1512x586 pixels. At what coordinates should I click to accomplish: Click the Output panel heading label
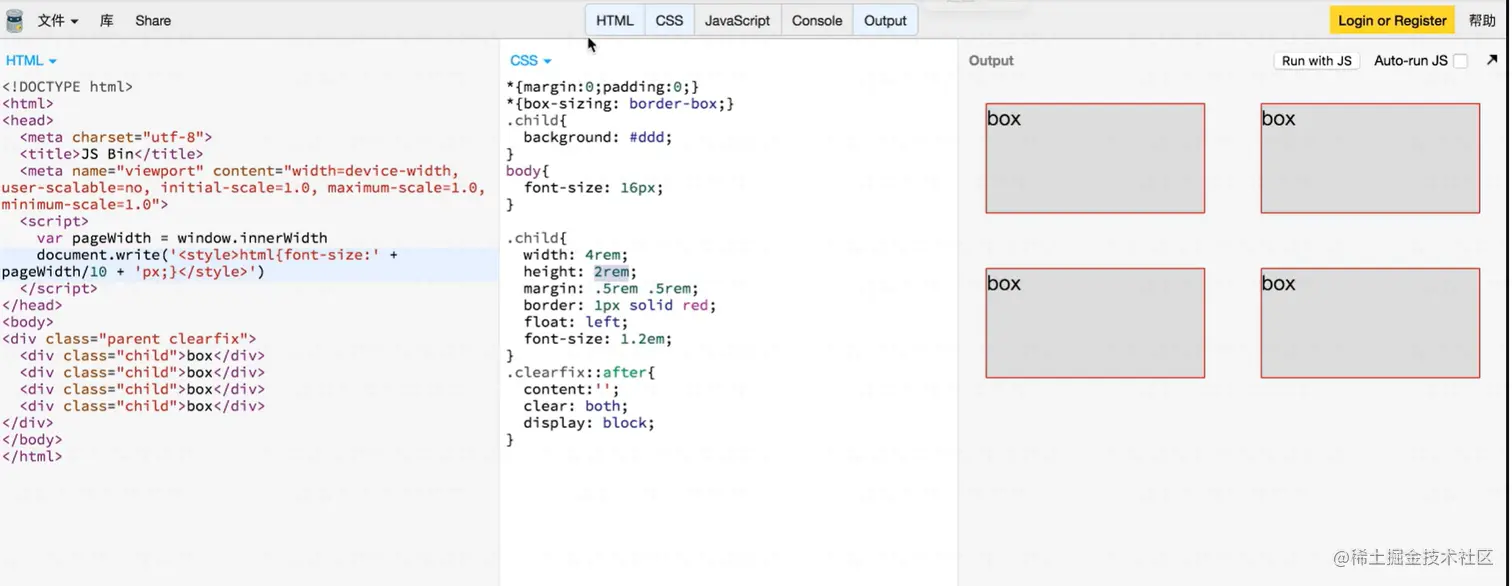[x=991, y=61]
